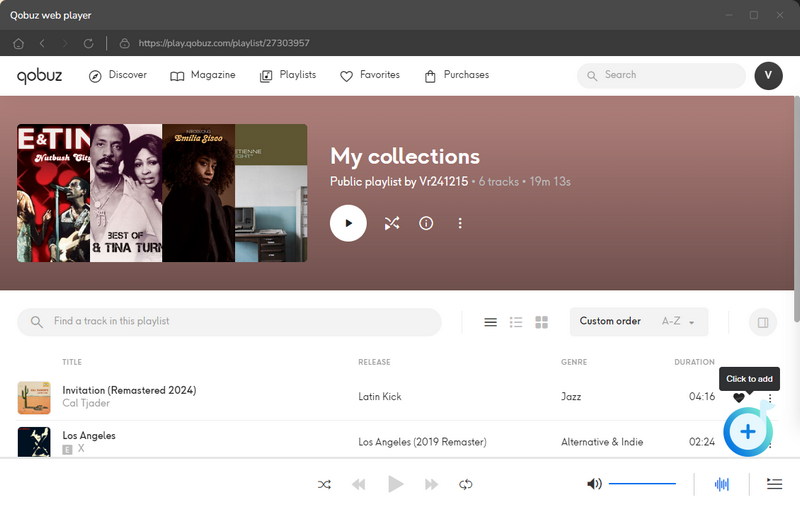Shuffle the playlist from header
Viewport: 800px width, 510px height.
point(392,223)
